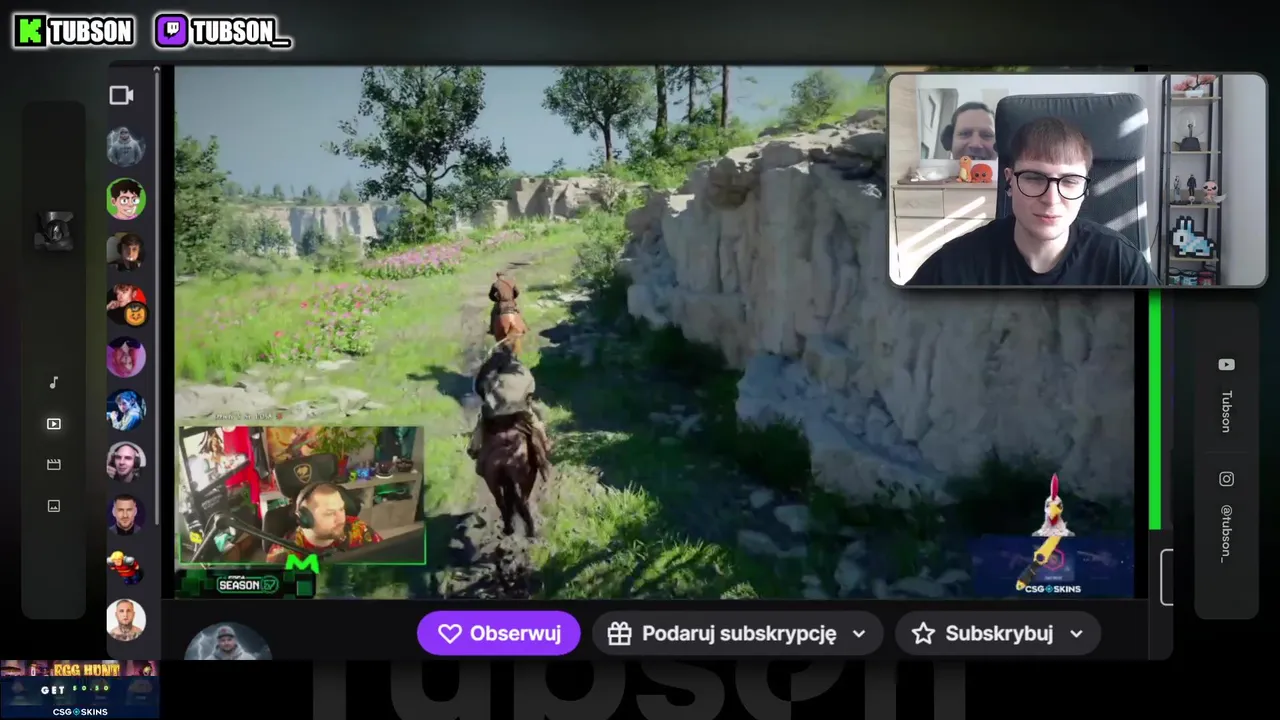Click the heart icon on Obserwuj
Screen dimensions: 1280x720
tap(450, 634)
